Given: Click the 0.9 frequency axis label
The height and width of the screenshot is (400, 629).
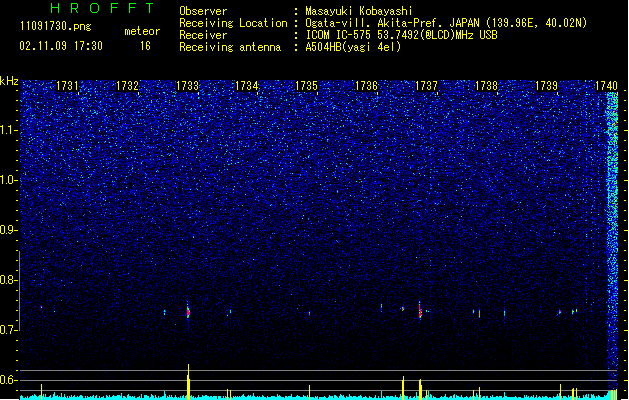Looking at the screenshot, I should 9,230.
